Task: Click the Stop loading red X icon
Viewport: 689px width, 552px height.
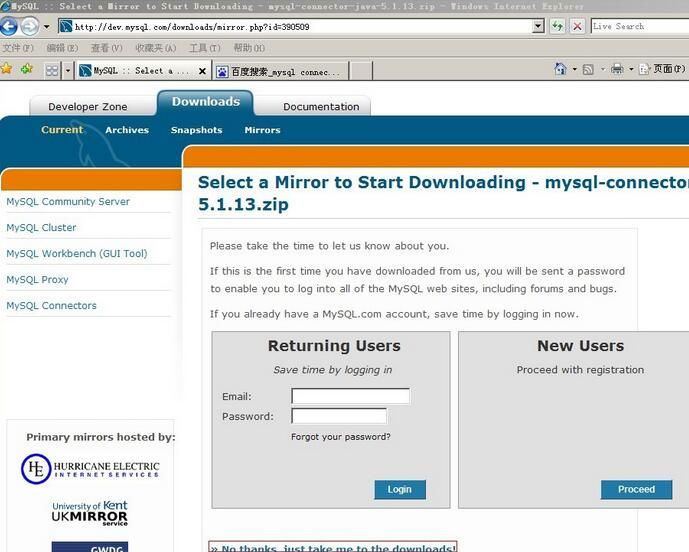Action: 577,26
